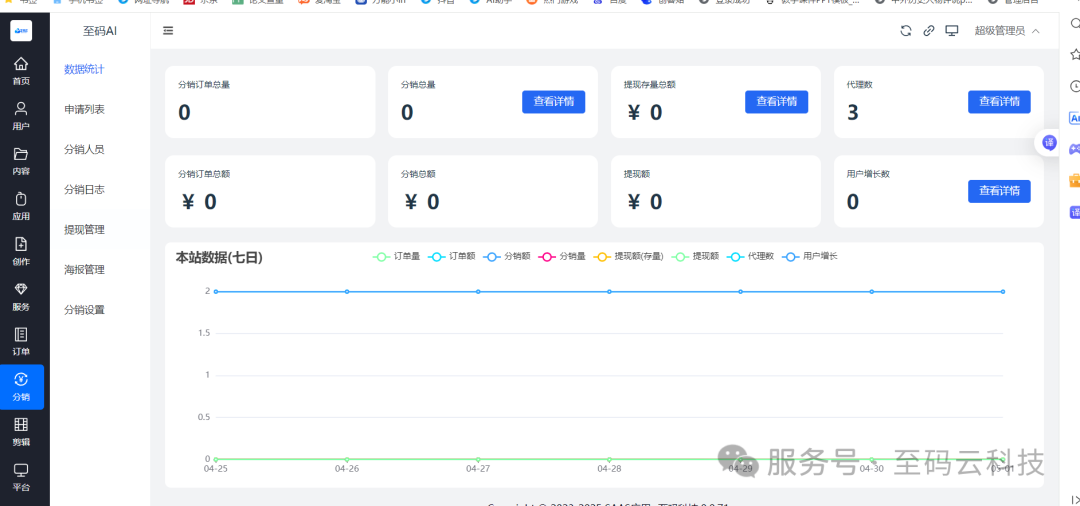Image resolution: width=1080 pixels, height=506 pixels.
Task: Select 提现管理 menu item
Action: tap(84, 229)
